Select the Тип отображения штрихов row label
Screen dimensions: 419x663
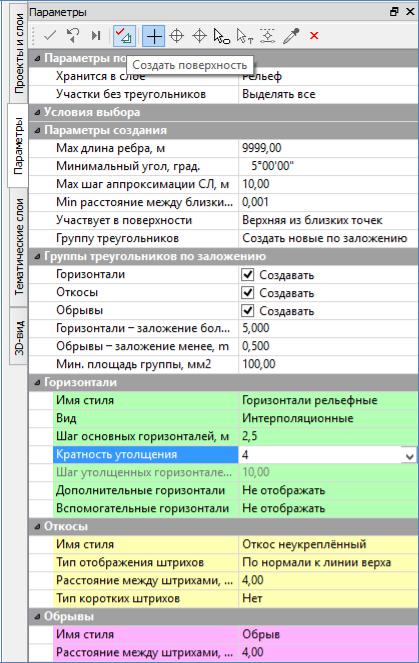[130, 563]
